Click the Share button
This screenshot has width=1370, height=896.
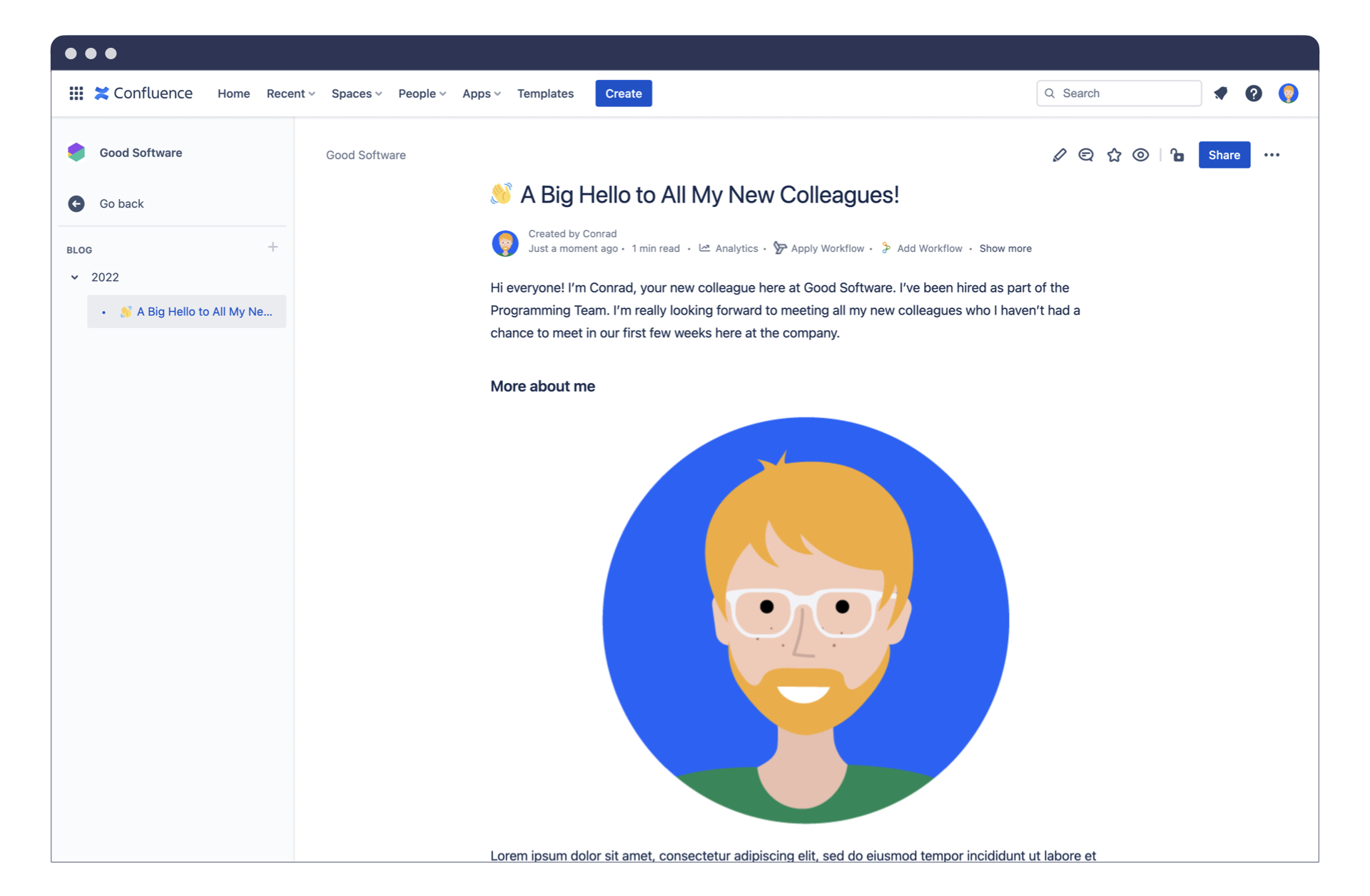1224,155
